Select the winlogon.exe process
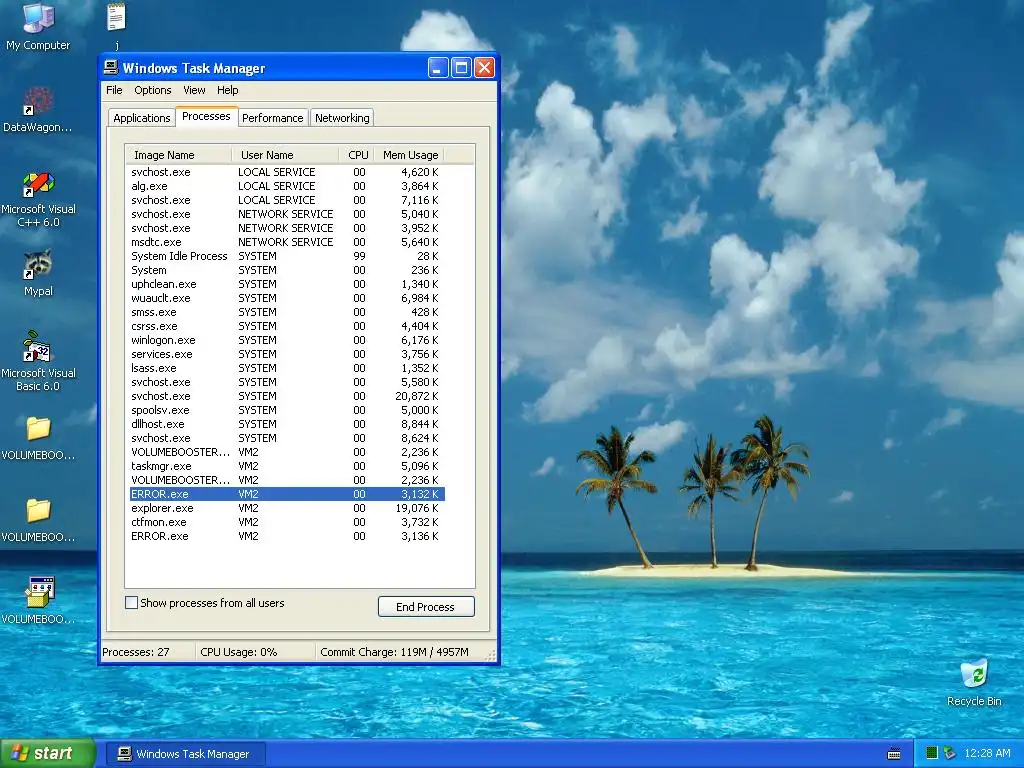Image resolution: width=1024 pixels, height=768 pixels. click(x=287, y=340)
